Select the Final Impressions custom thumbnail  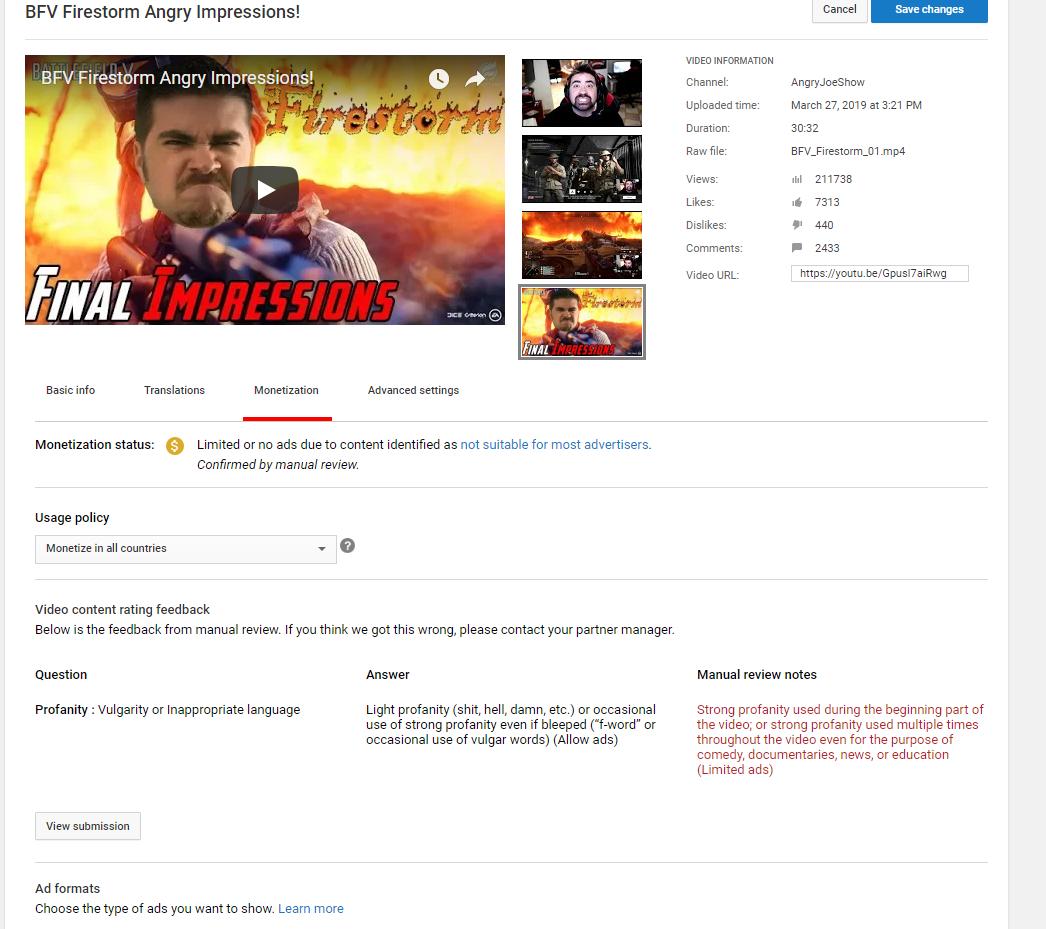coord(582,322)
